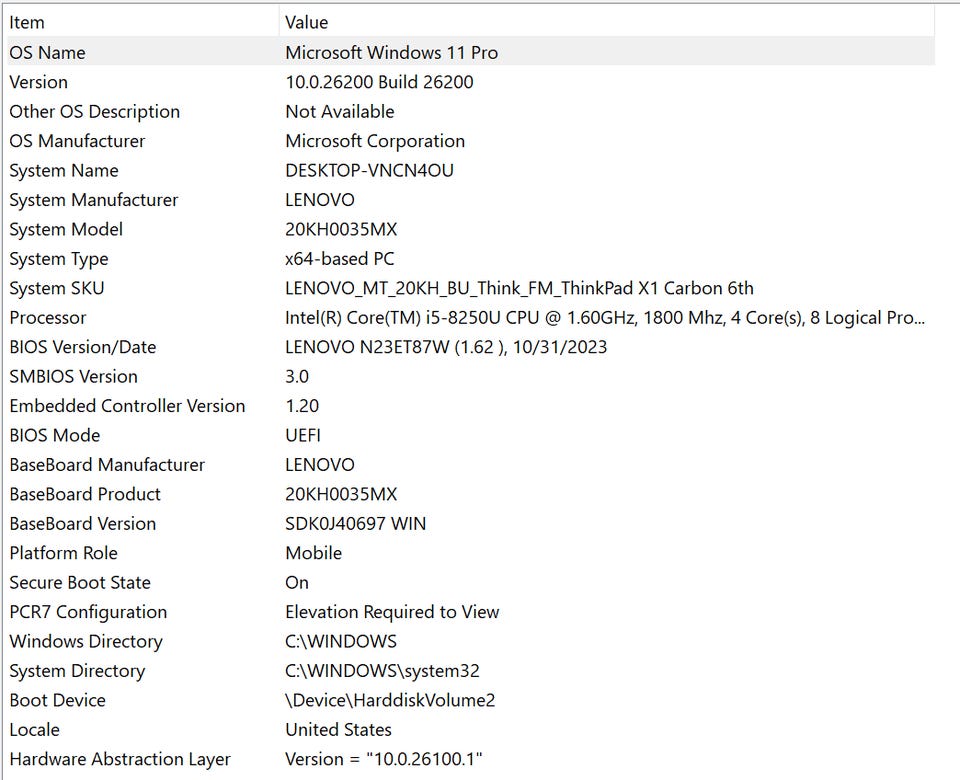
Task: Select the PCR7 Configuration row label
Action: point(88,612)
